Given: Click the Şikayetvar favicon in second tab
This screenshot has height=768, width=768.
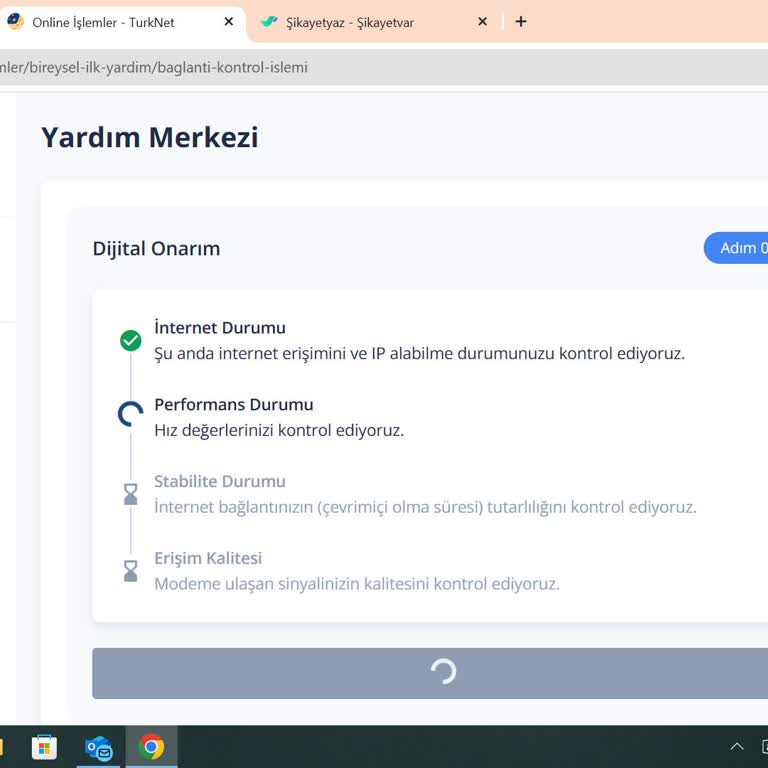Looking at the screenshot, I should pos(269,22).
